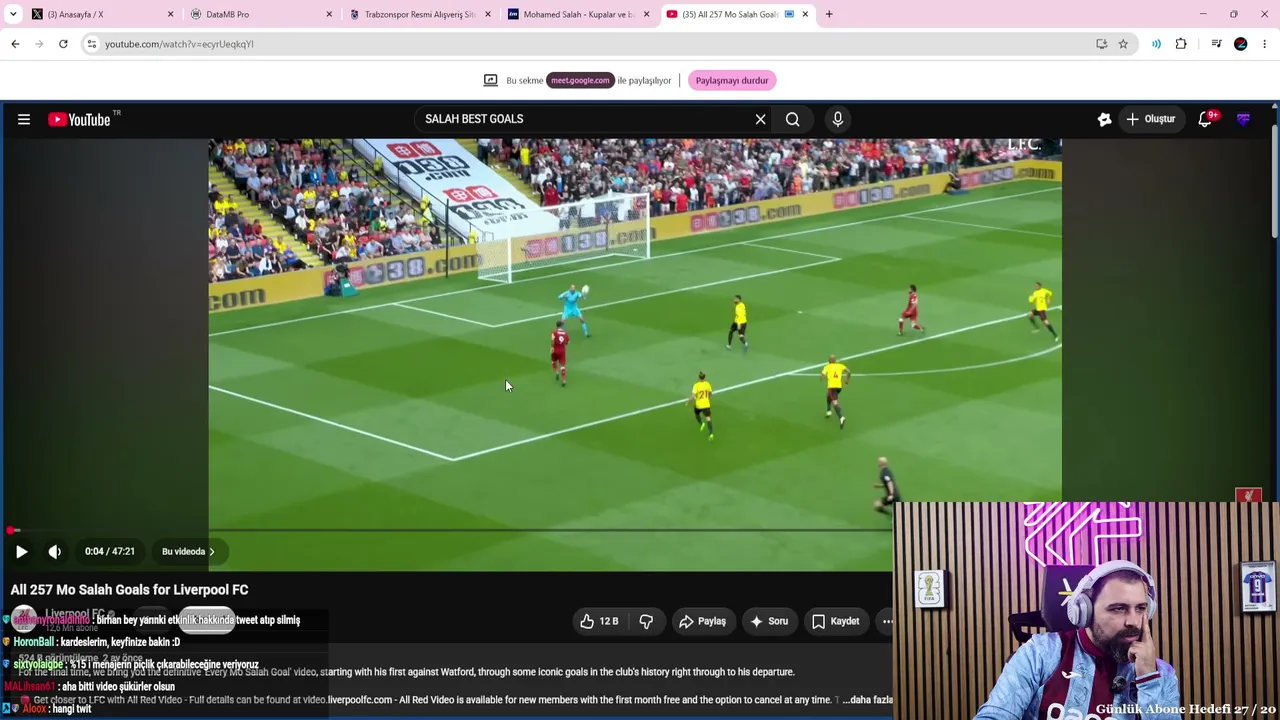
Task: Close the Anasayfa / X tab
Action: (x=170, y=14)
